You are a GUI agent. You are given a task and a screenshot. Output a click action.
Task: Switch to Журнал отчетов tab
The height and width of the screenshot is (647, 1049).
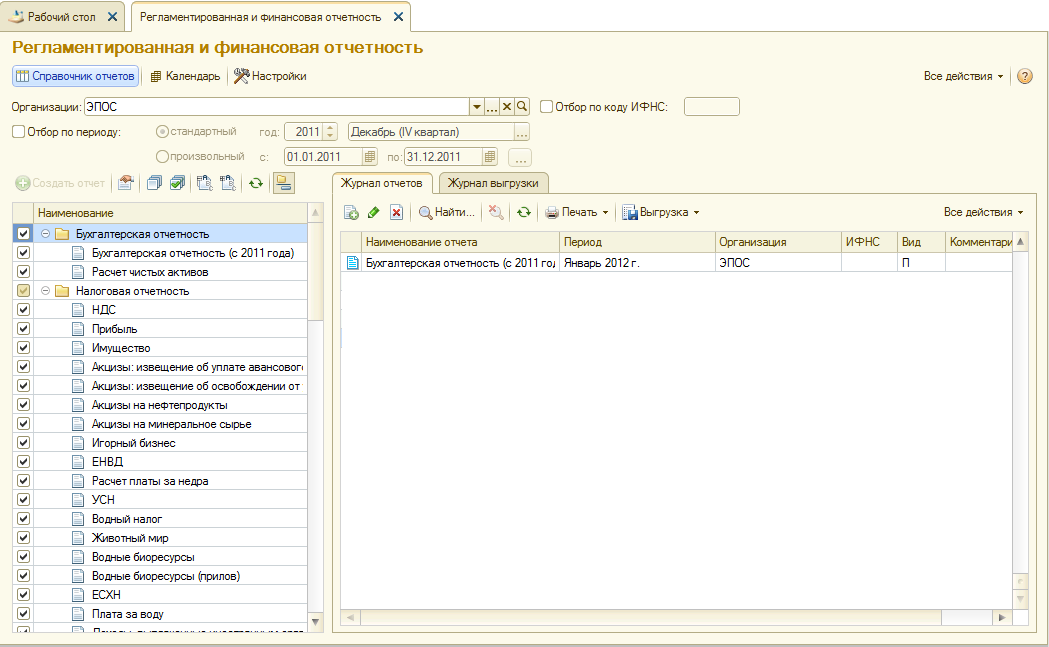tap(382, 183)
